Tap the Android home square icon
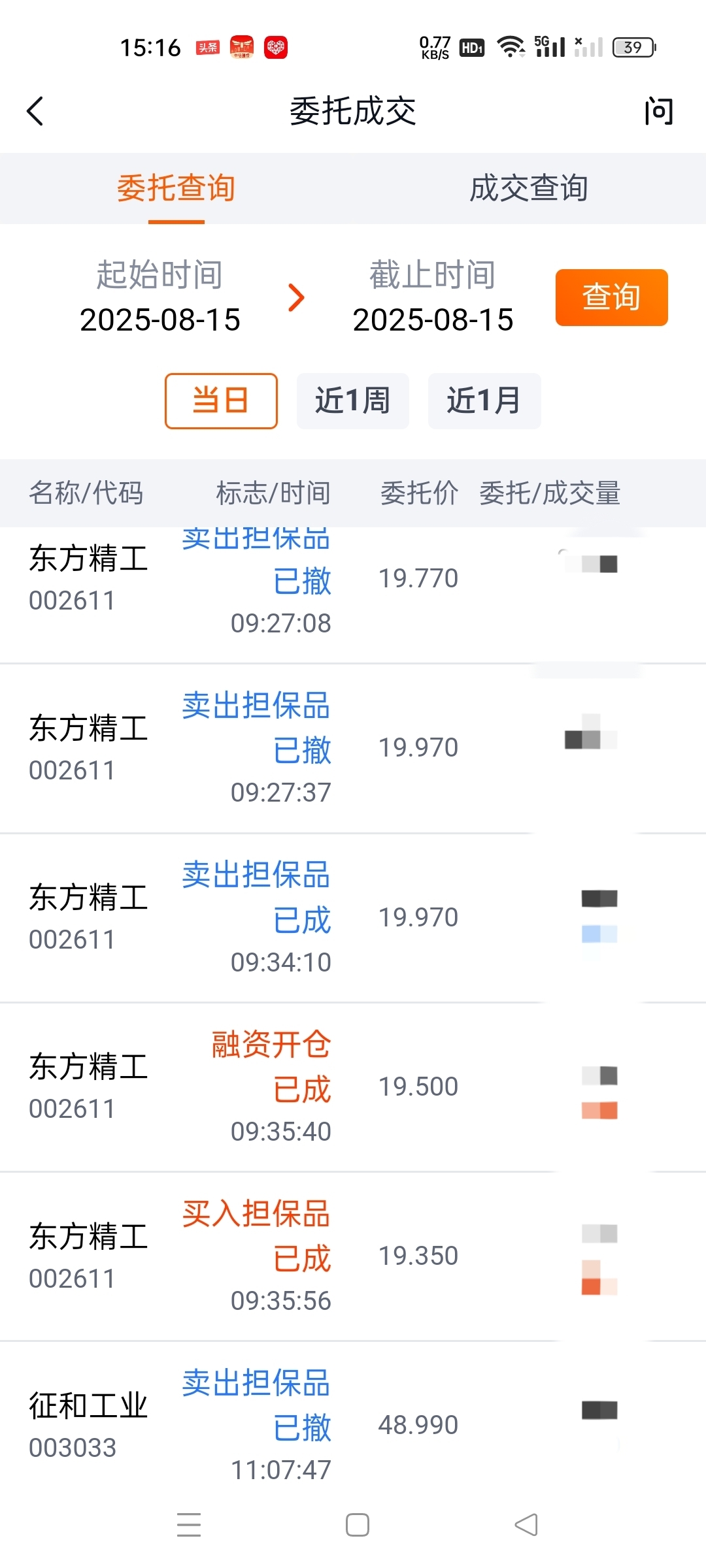 click(x=358, y=1524)
